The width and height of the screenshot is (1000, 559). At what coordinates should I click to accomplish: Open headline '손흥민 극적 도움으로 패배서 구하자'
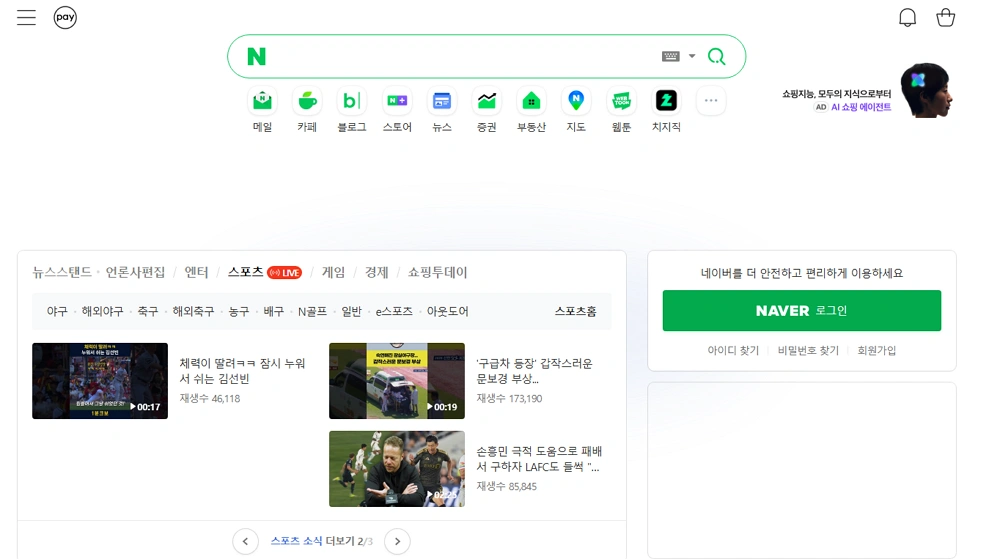coord(539,459)
